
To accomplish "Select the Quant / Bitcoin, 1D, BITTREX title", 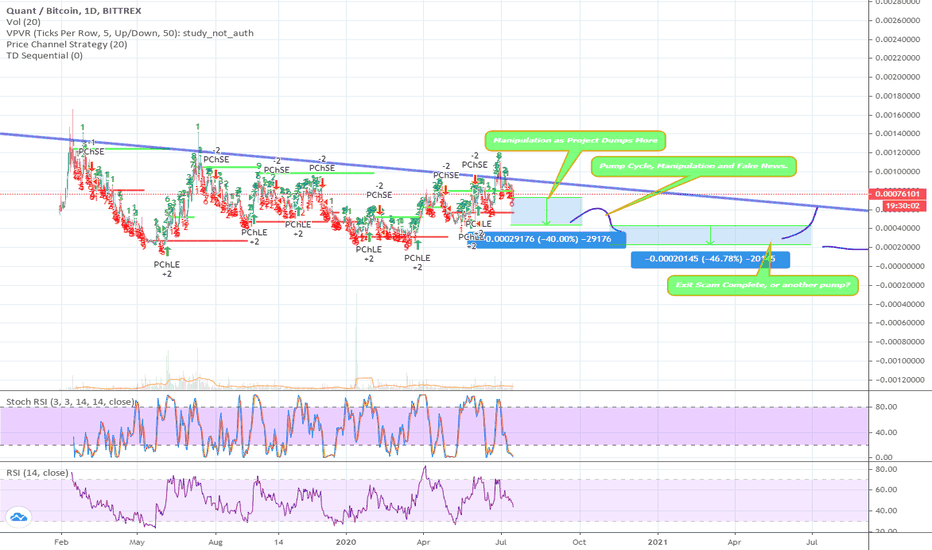I will [74, 11].
